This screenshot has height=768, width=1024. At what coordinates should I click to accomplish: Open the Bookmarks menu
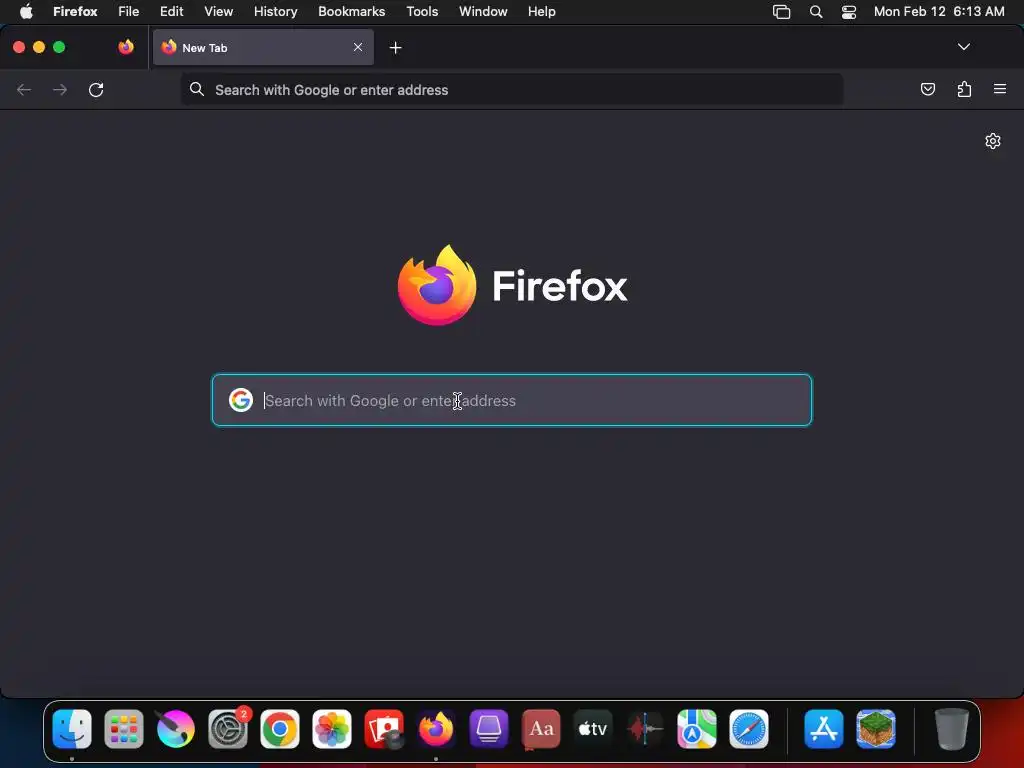pyautogui.click(x=351, y=11)
